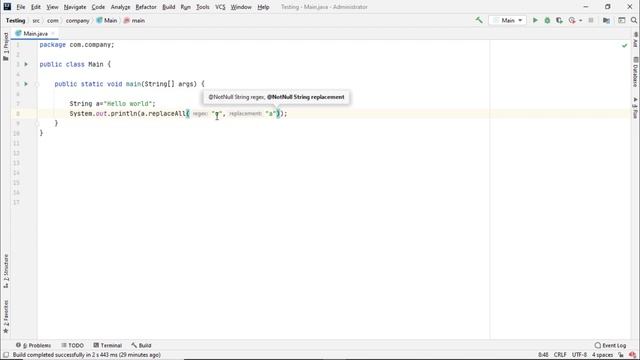Click the Profiler run icon
This screenshot has height=360, width=640.
click(572, 20)
